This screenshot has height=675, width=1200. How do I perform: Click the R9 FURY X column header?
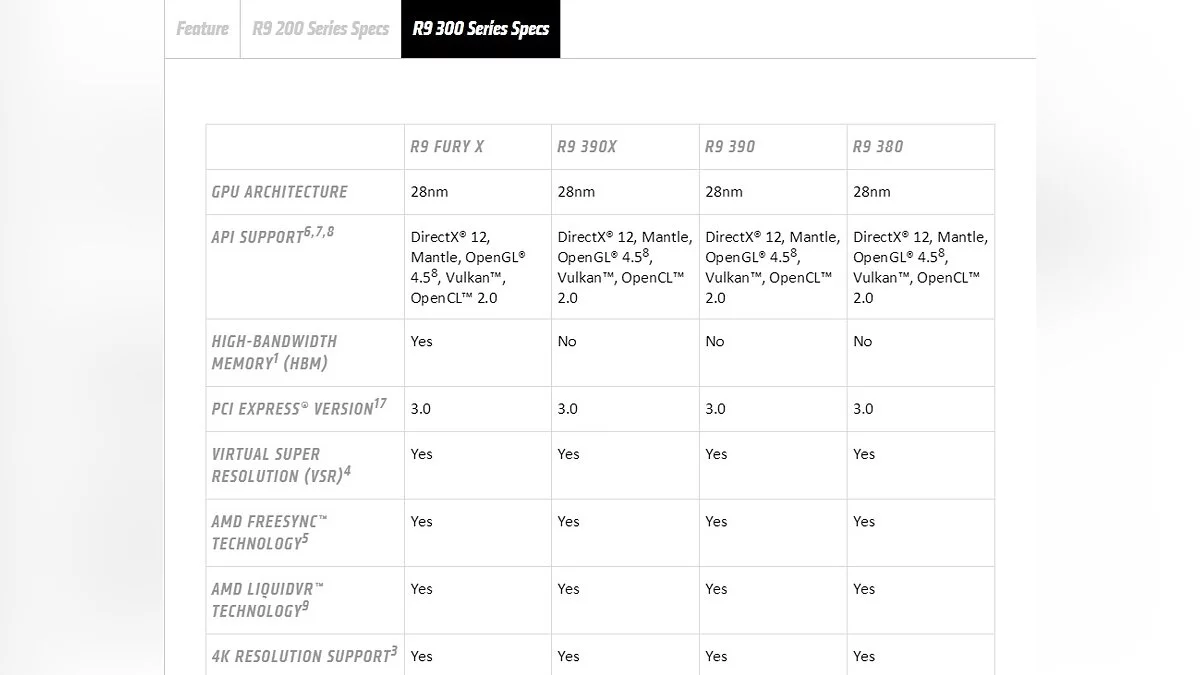447,147
